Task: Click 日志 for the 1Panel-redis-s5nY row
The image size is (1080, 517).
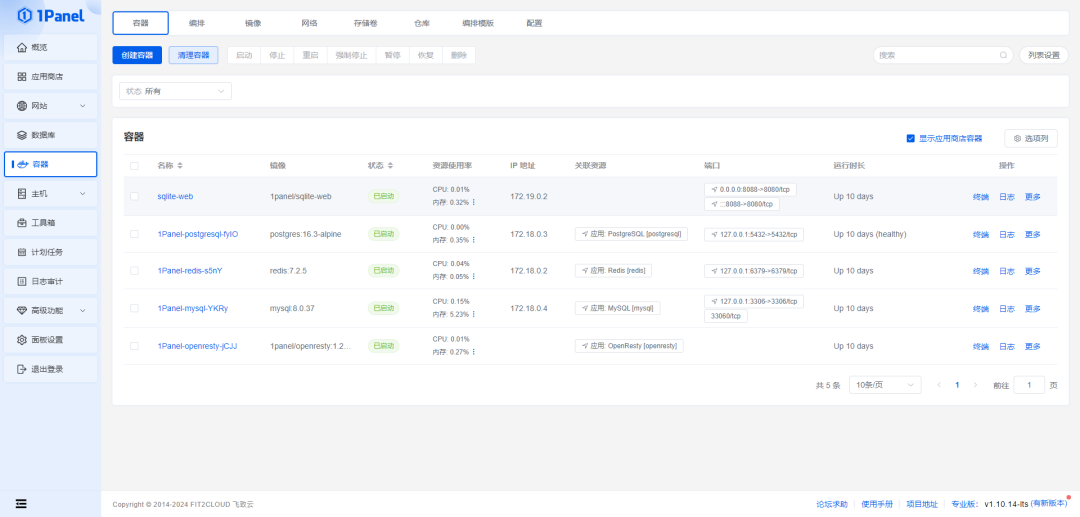Action: pos(1007,271)
